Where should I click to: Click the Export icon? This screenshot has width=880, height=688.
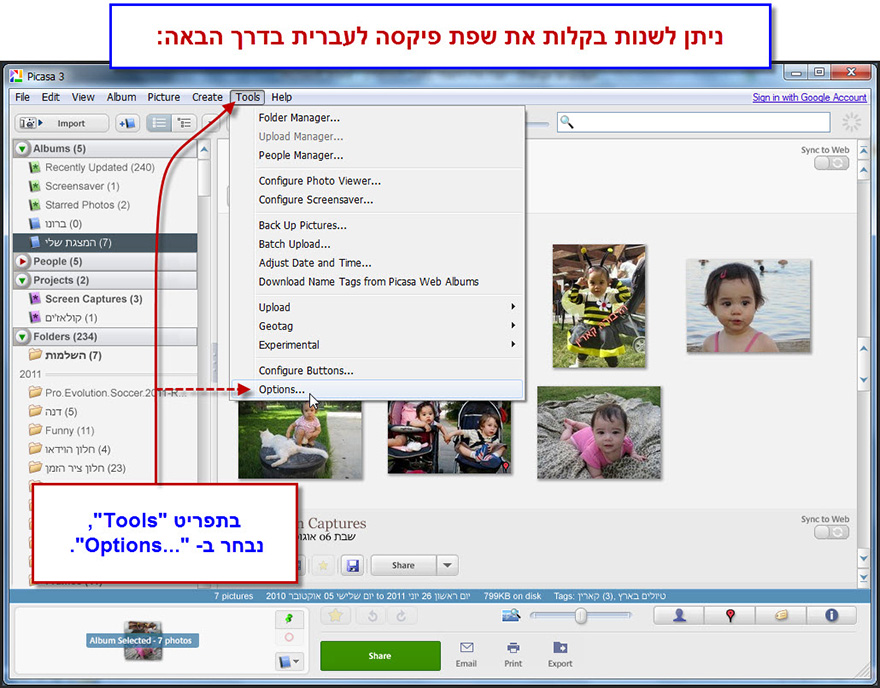tap(560, 654)
